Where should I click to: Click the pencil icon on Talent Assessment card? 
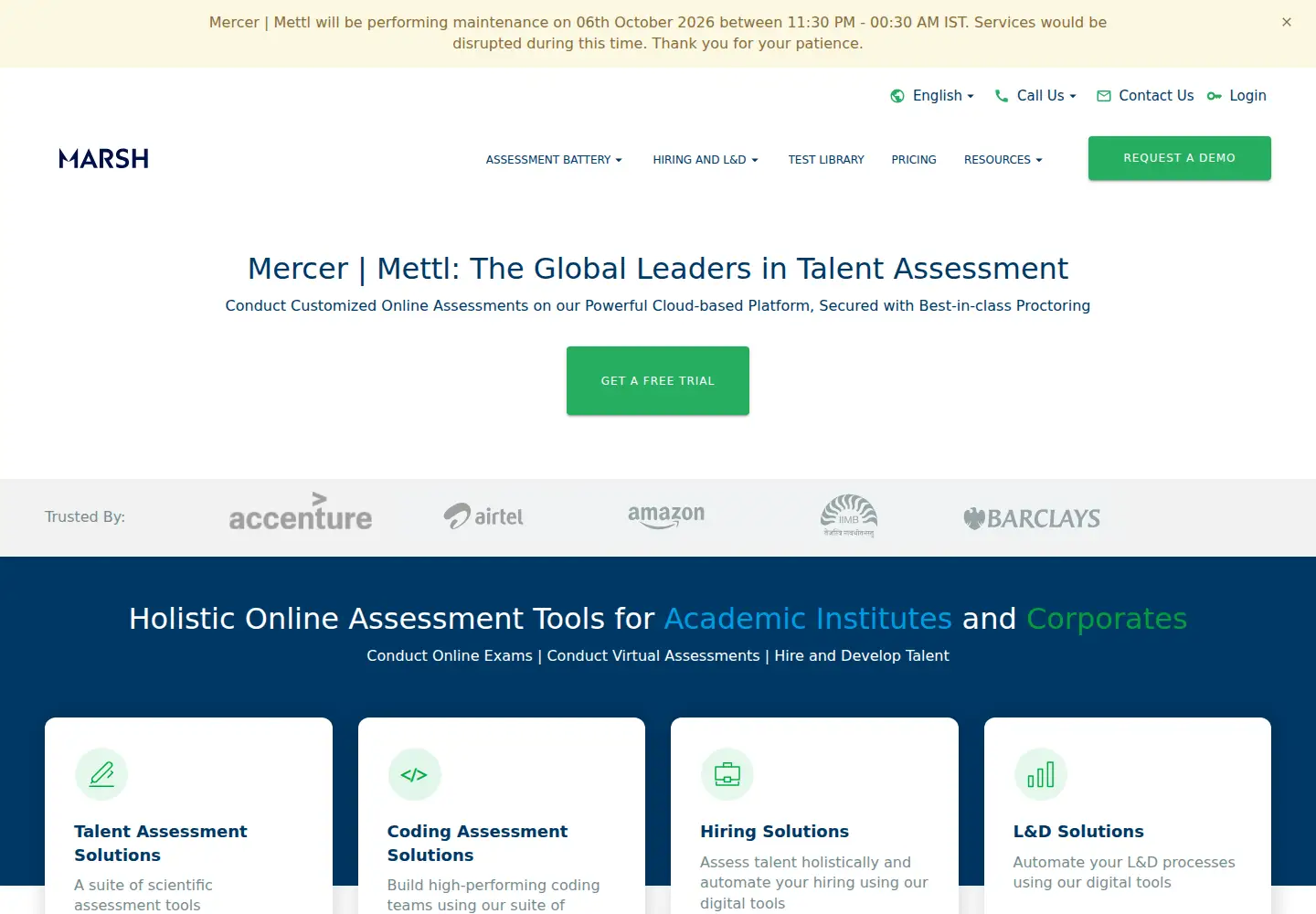[101, 774]
